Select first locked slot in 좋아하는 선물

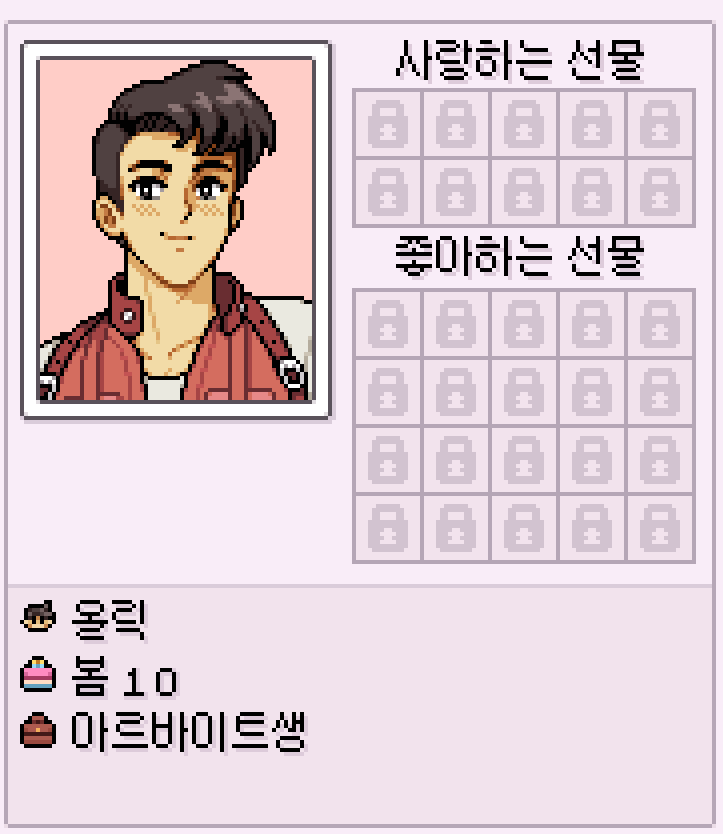(x=388, y=324)
